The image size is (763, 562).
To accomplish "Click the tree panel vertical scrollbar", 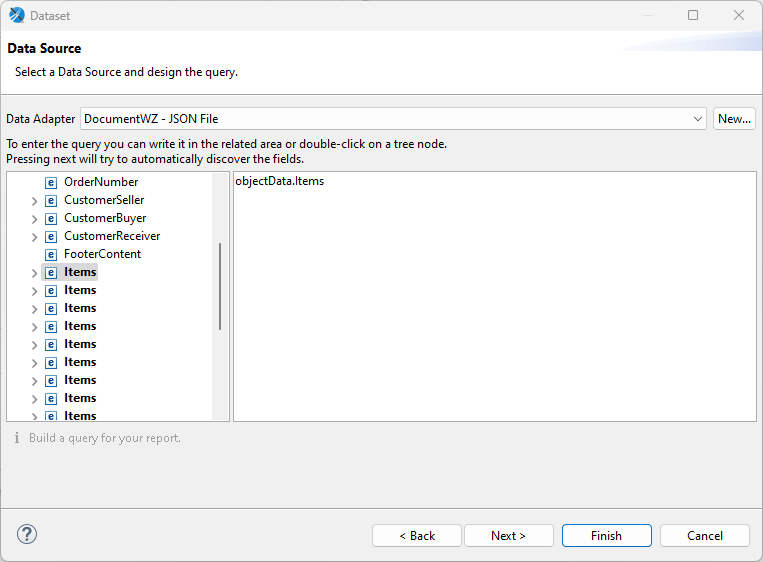I will click(x=220, y=286).
